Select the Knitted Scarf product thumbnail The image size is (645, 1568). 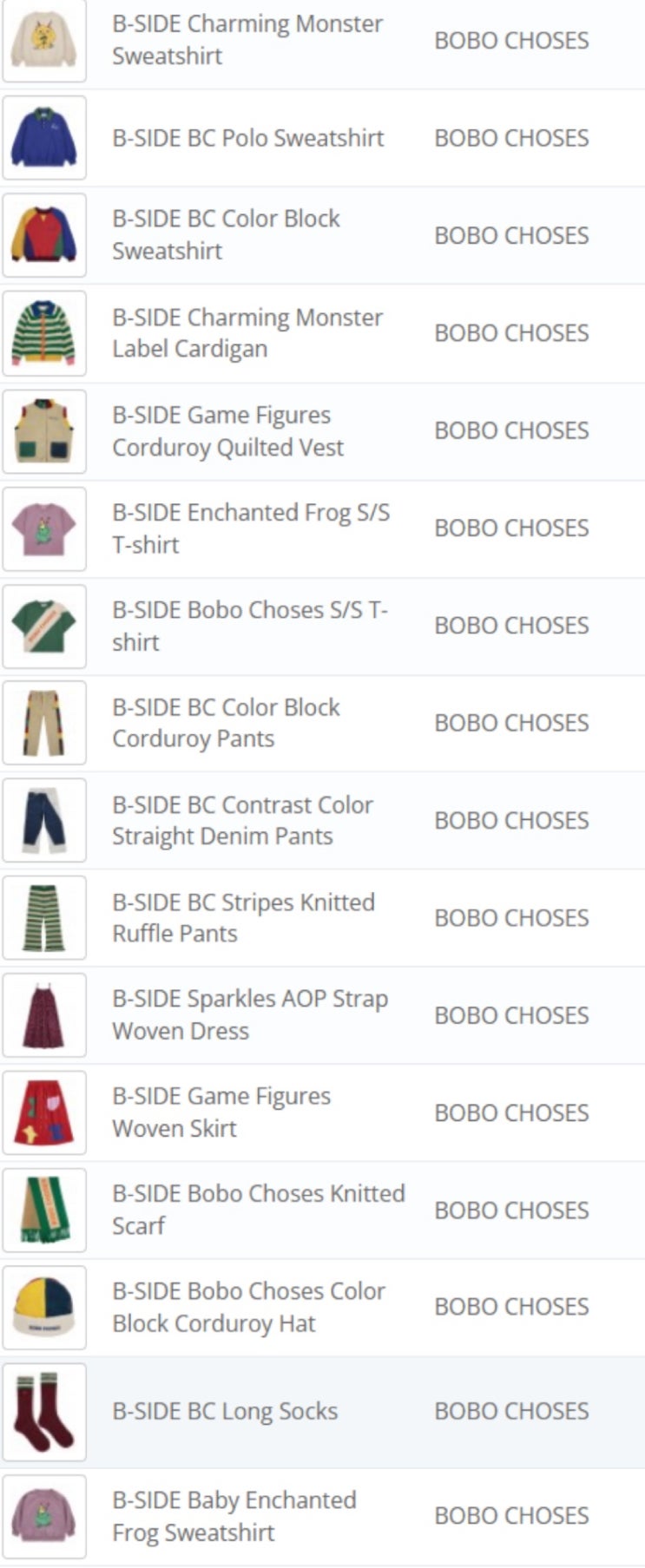pyautogui.click(x=44, y=1210)
